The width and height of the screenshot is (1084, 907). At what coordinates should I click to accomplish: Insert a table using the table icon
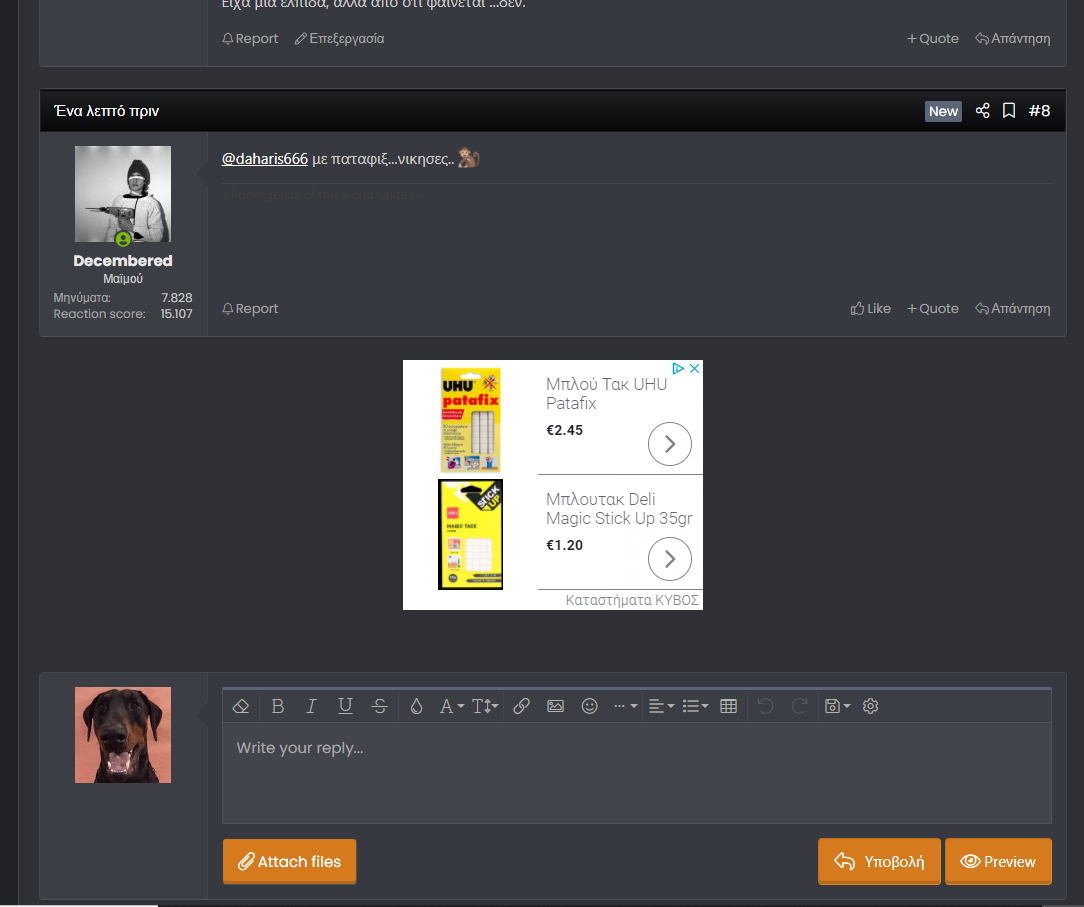tap(729, 706)
